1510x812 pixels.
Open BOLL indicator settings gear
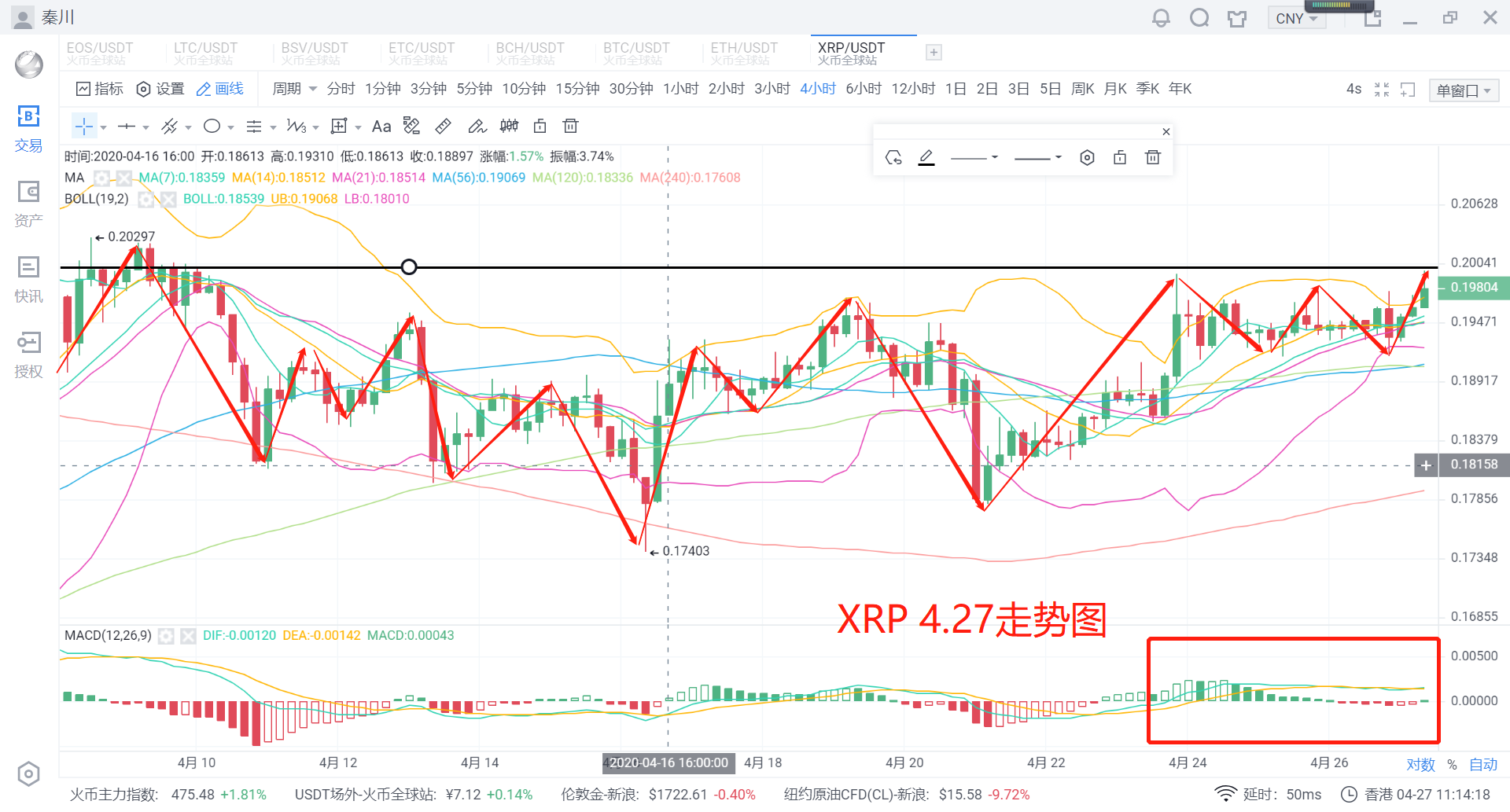pyautogui.click(x=145, y=199)
